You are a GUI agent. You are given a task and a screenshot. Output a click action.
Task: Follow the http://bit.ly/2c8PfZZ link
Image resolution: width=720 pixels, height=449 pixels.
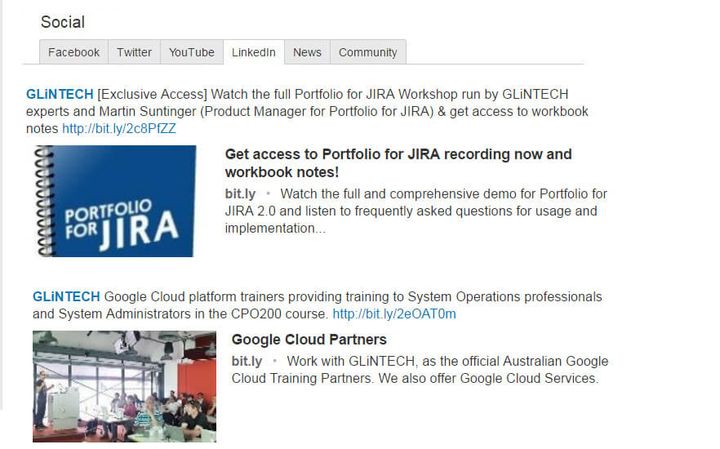tap(119, 129)
